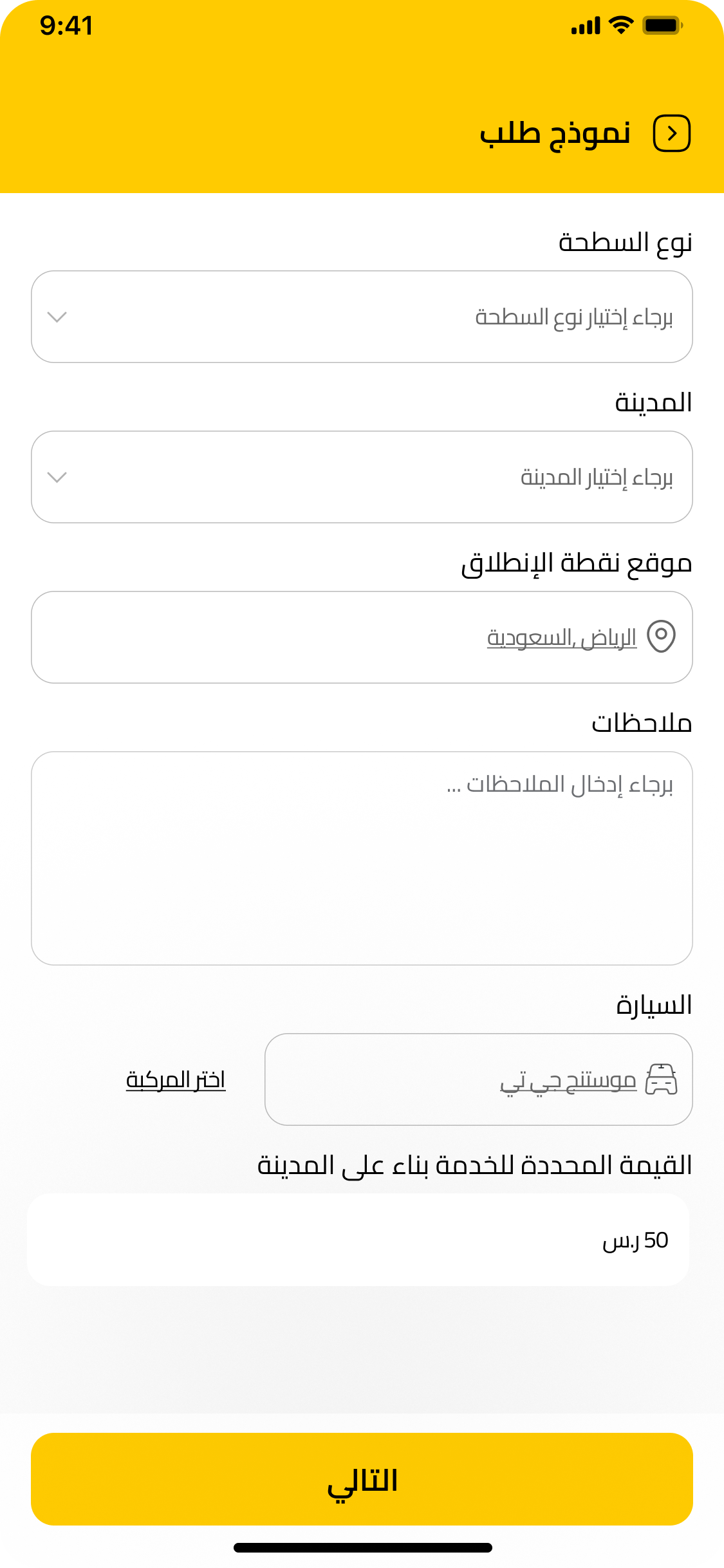Tap the Wi-Fi icon in status bar

[x=620, y=25]
